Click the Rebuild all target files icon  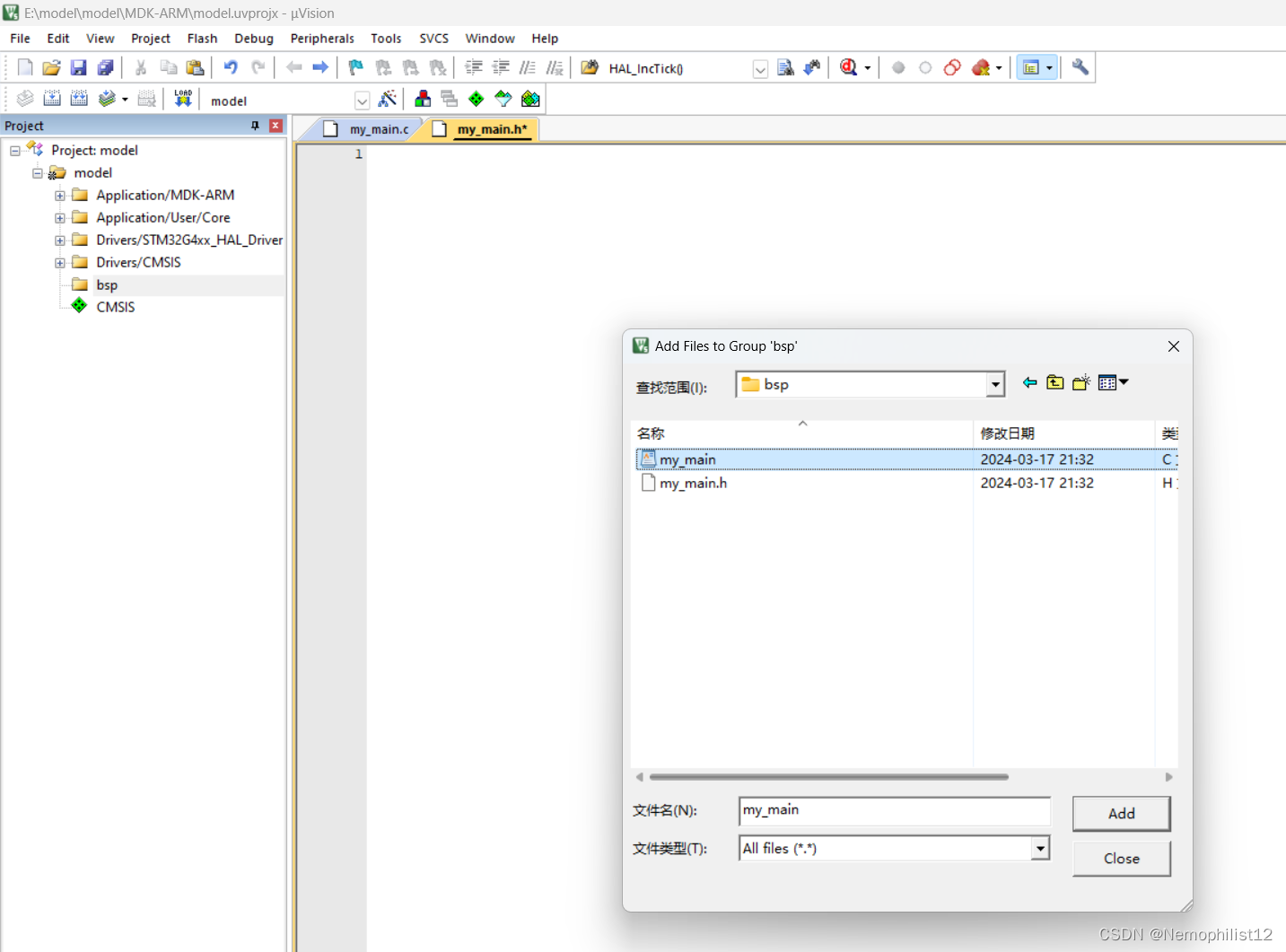coord(79,99)
